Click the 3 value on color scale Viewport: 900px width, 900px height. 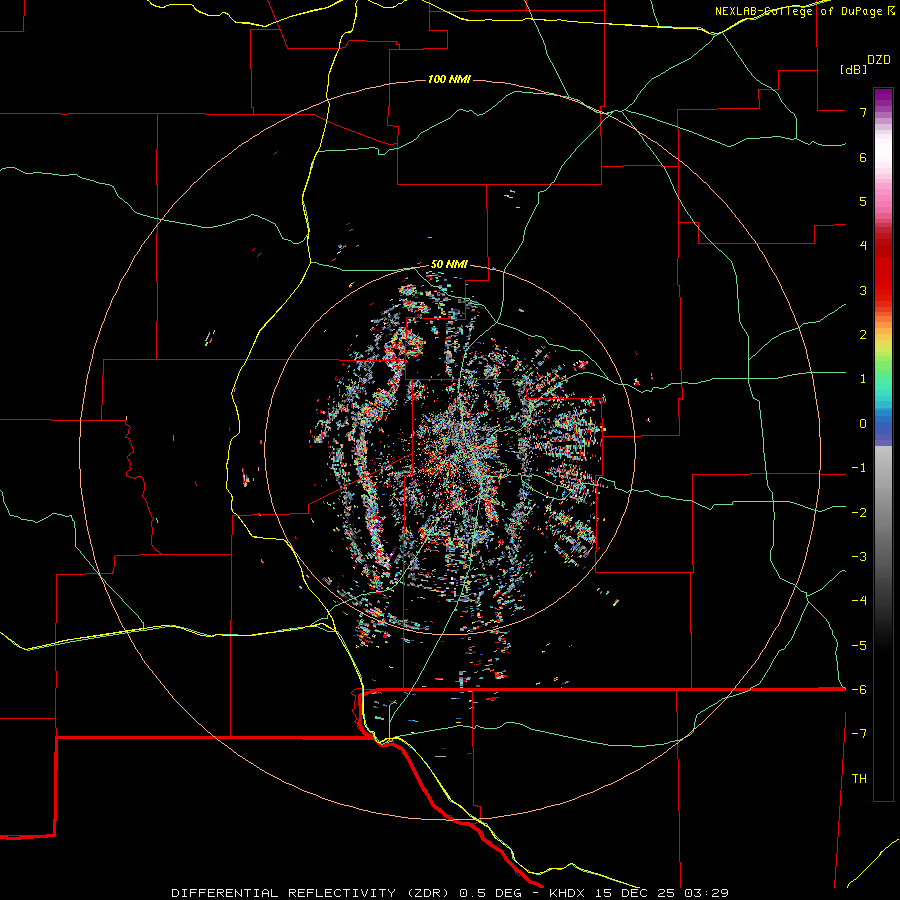click(x=863, y=290)
